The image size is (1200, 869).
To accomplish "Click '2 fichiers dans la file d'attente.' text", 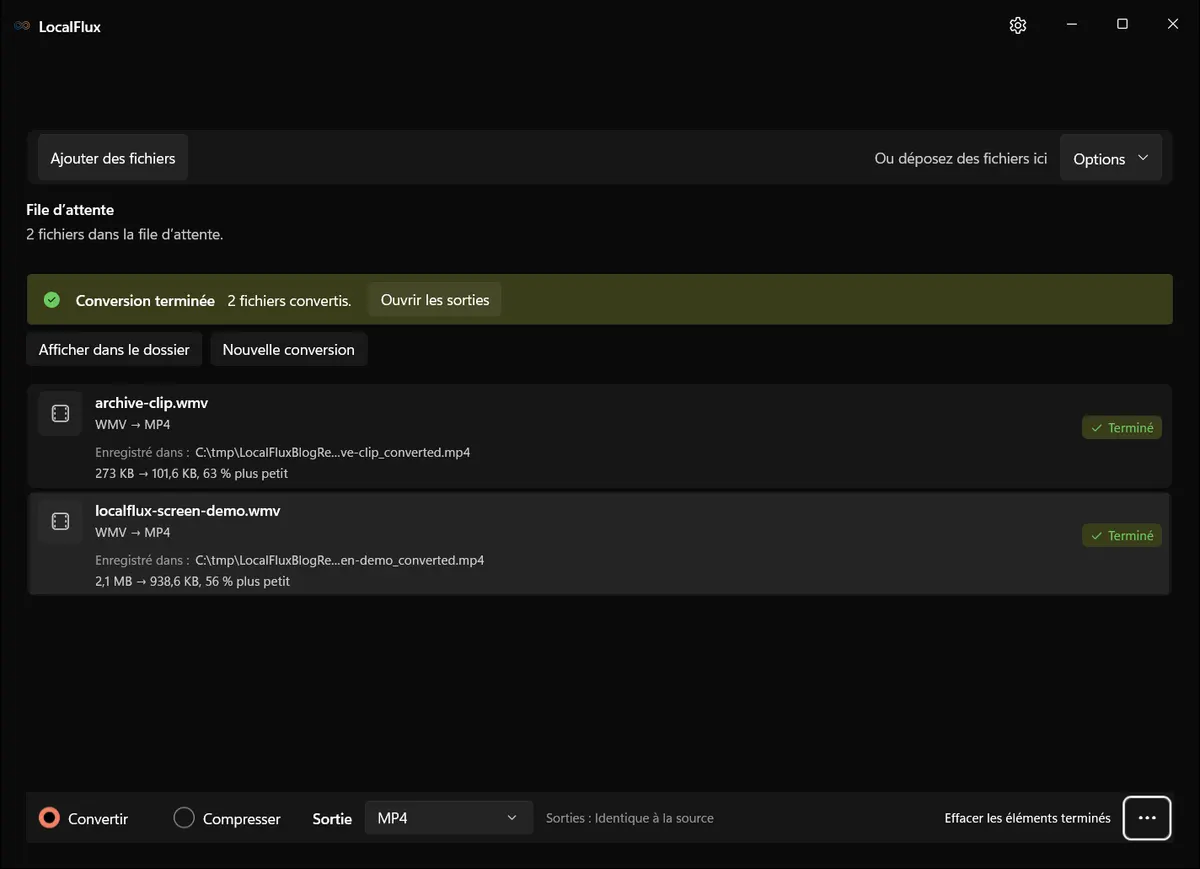I will (x=124, y=235).
